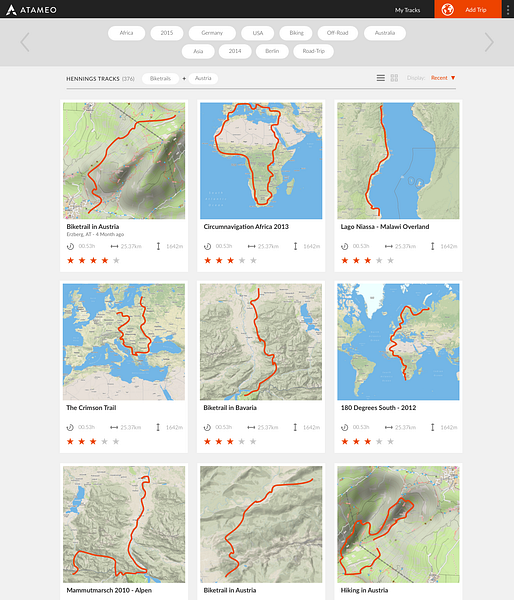Click the Atameo logo icon
514x600 pixels.
pos(11,10)
